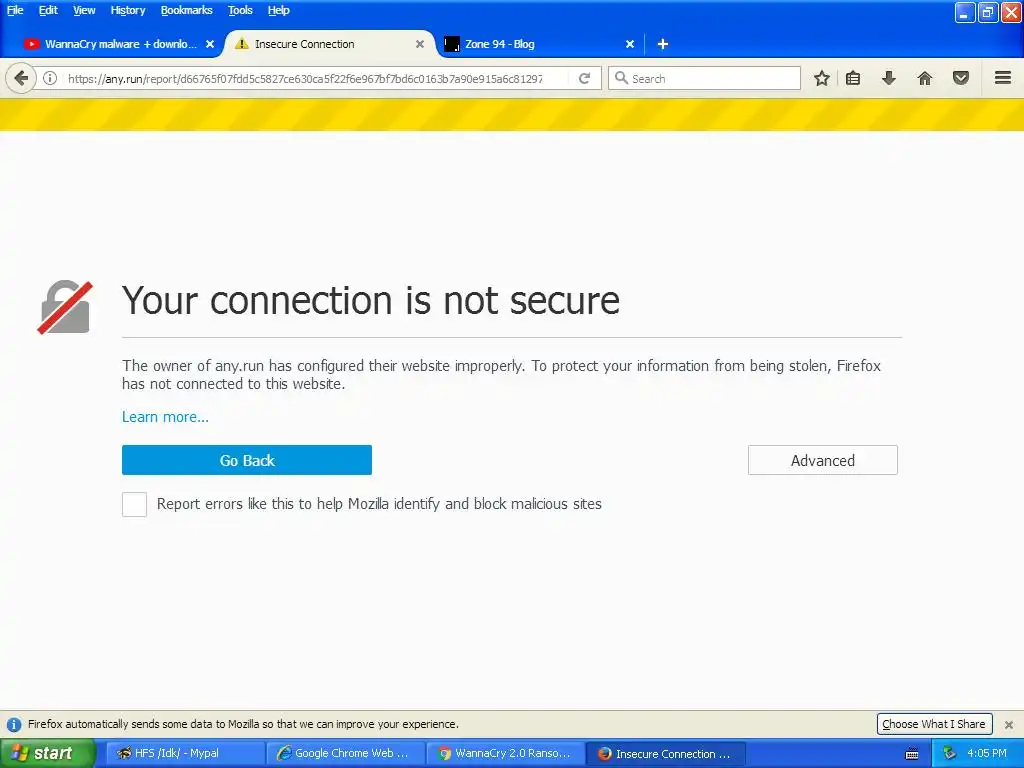Show bookmarks list icon in toolbar
This screenshot has height=768, width=1024.
point(853,79)
